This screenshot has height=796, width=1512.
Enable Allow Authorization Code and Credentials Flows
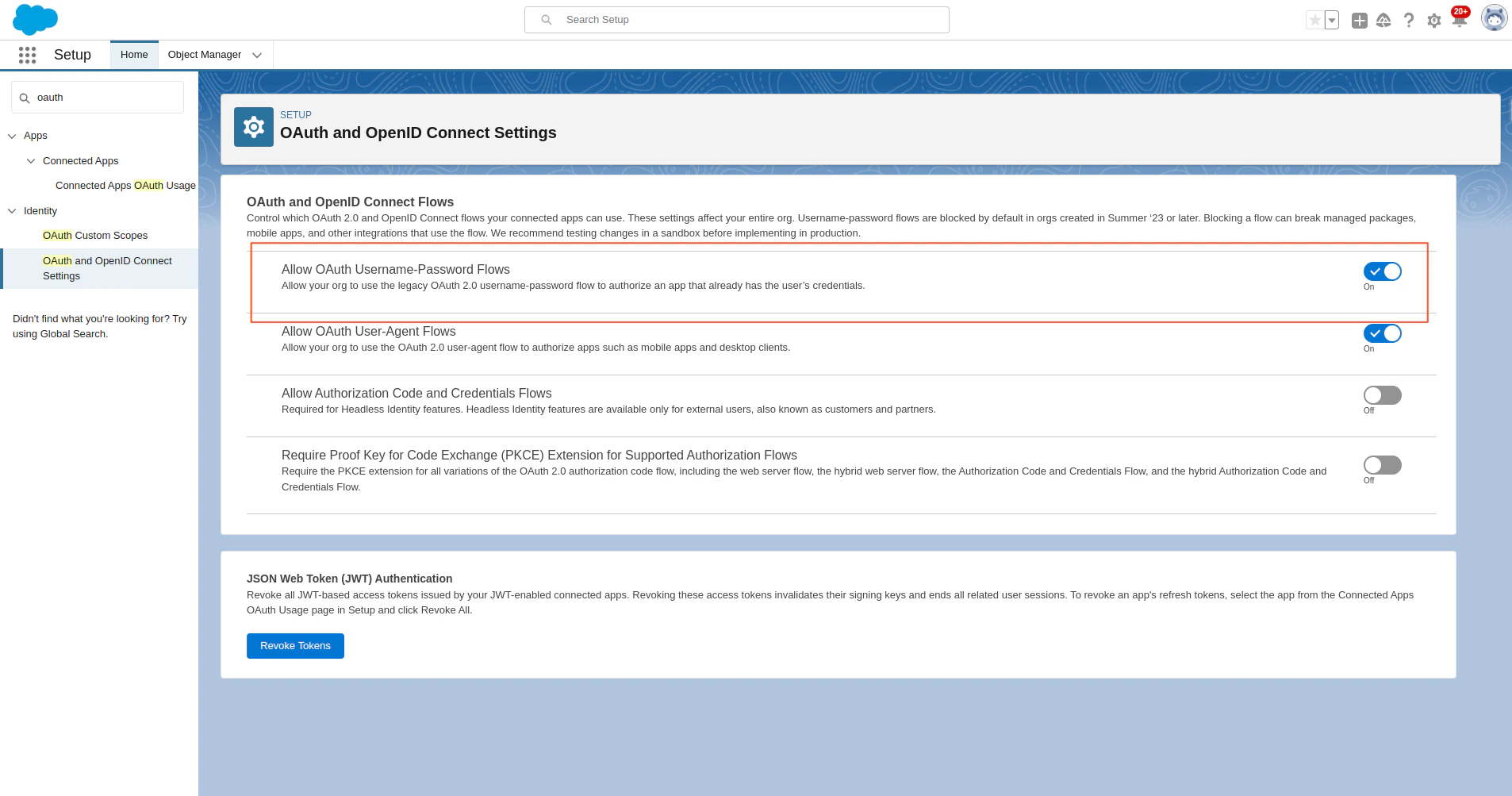click(x=1380, y=394)
